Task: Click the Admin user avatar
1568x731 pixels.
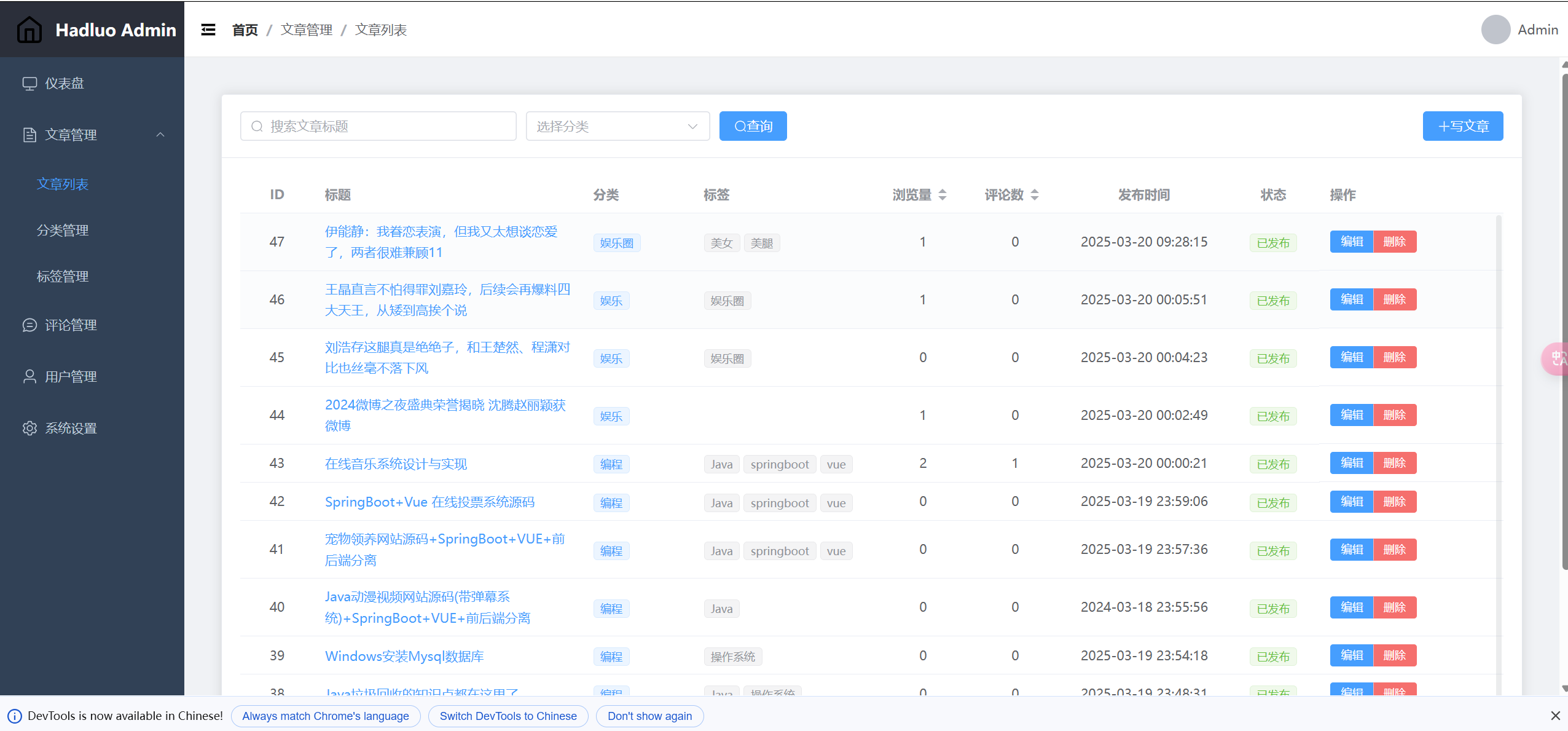Action: click(1495, 30)
